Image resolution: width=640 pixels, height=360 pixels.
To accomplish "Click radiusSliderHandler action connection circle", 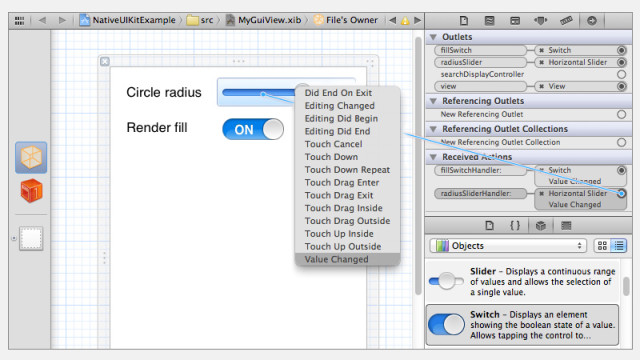I will point(621,193).
